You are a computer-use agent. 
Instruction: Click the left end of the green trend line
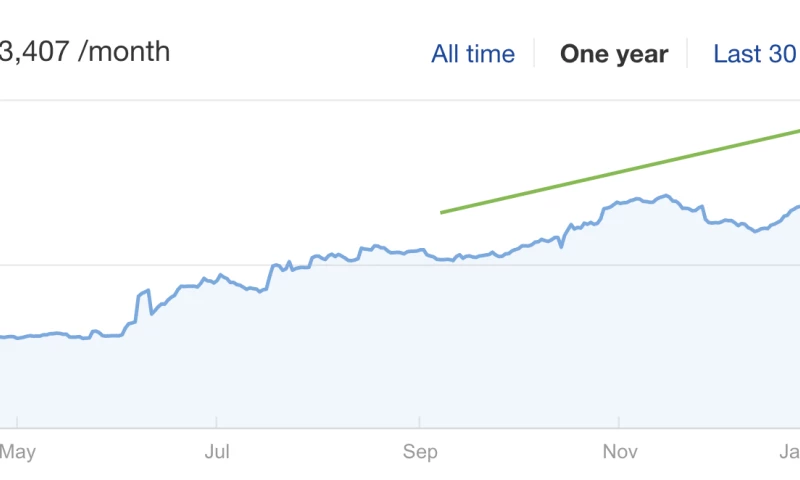442,212
